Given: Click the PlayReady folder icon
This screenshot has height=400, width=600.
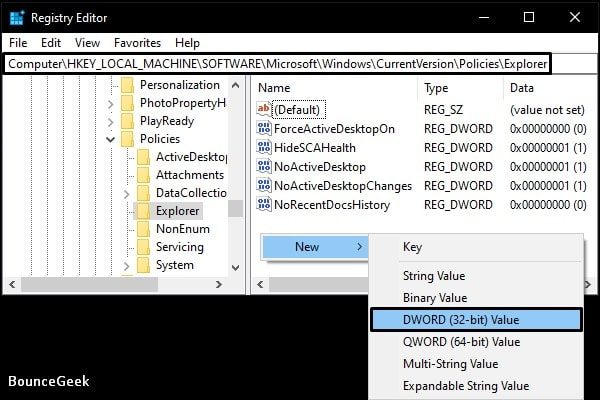Looking at the screenshot, I should click(x=127, y=121).
